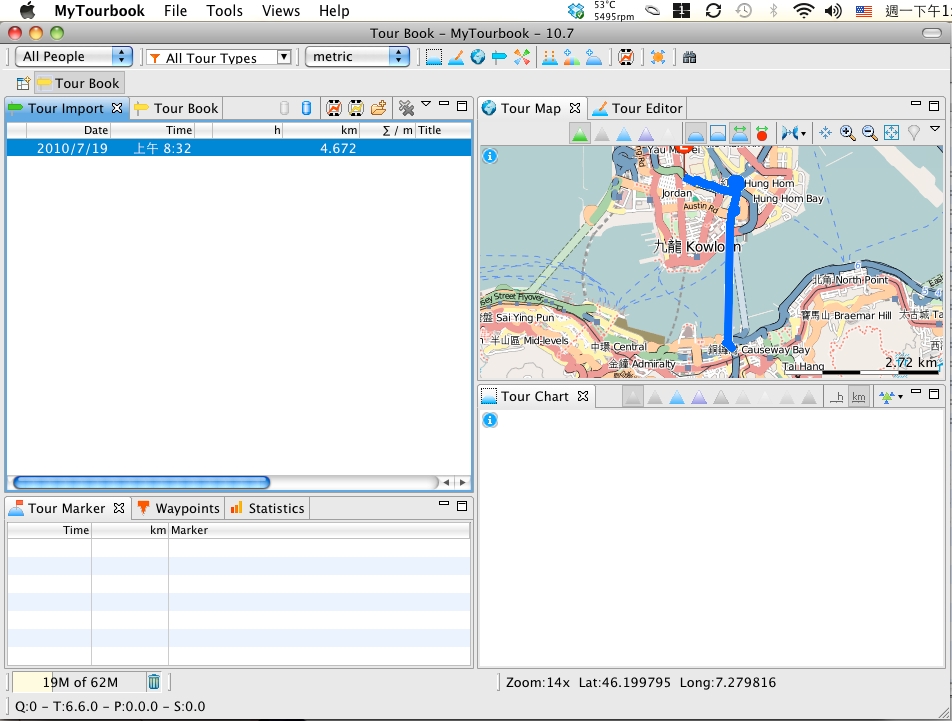The width and height of the screenshot is (952, 721).
Task: Toggle the first blue dome tour-display button
Action: click(696, 133)
